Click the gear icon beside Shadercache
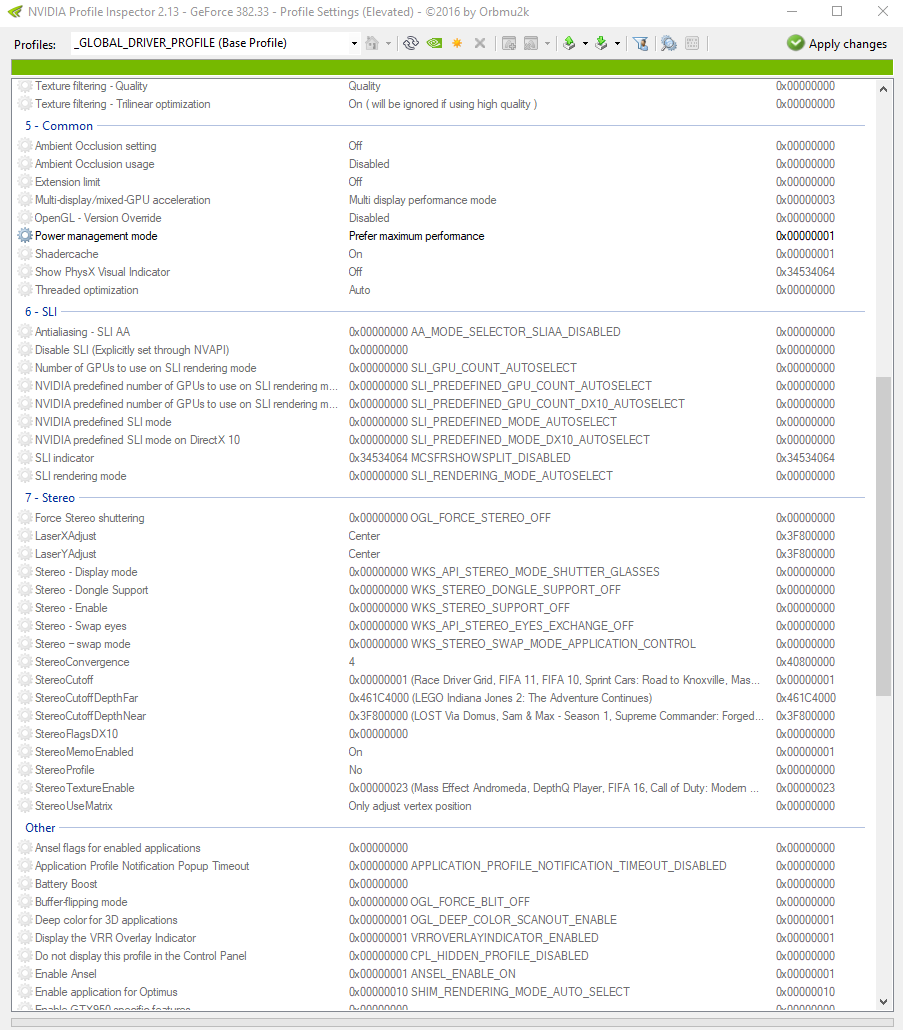Screen dimensions: 903x1030 coord(25,254)
